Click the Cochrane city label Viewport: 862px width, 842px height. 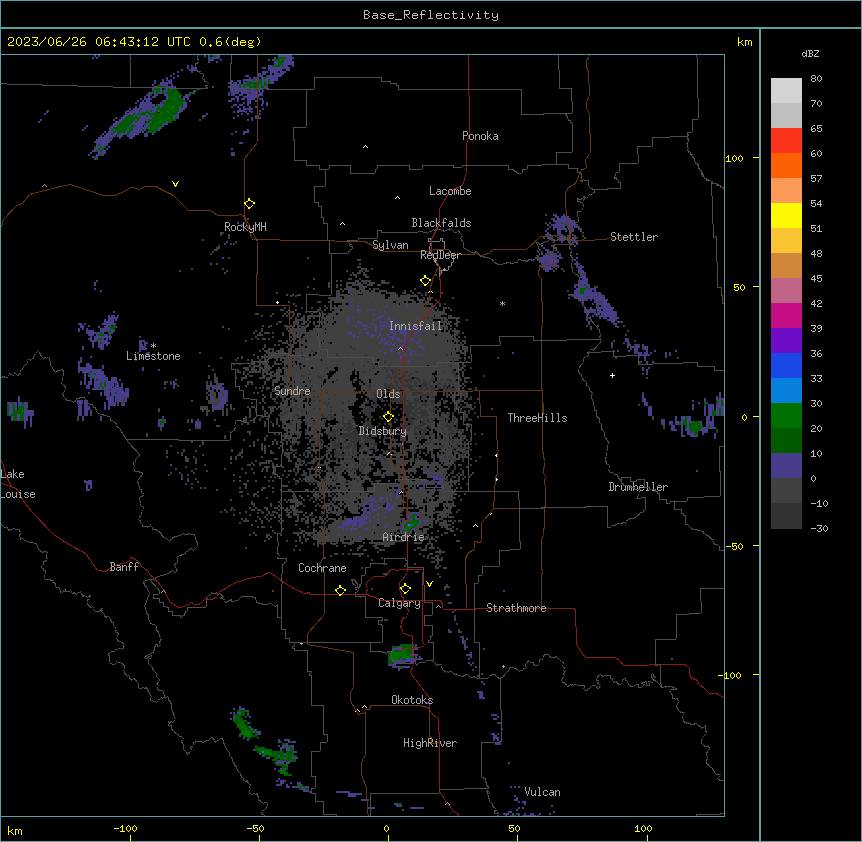[322, 568]
